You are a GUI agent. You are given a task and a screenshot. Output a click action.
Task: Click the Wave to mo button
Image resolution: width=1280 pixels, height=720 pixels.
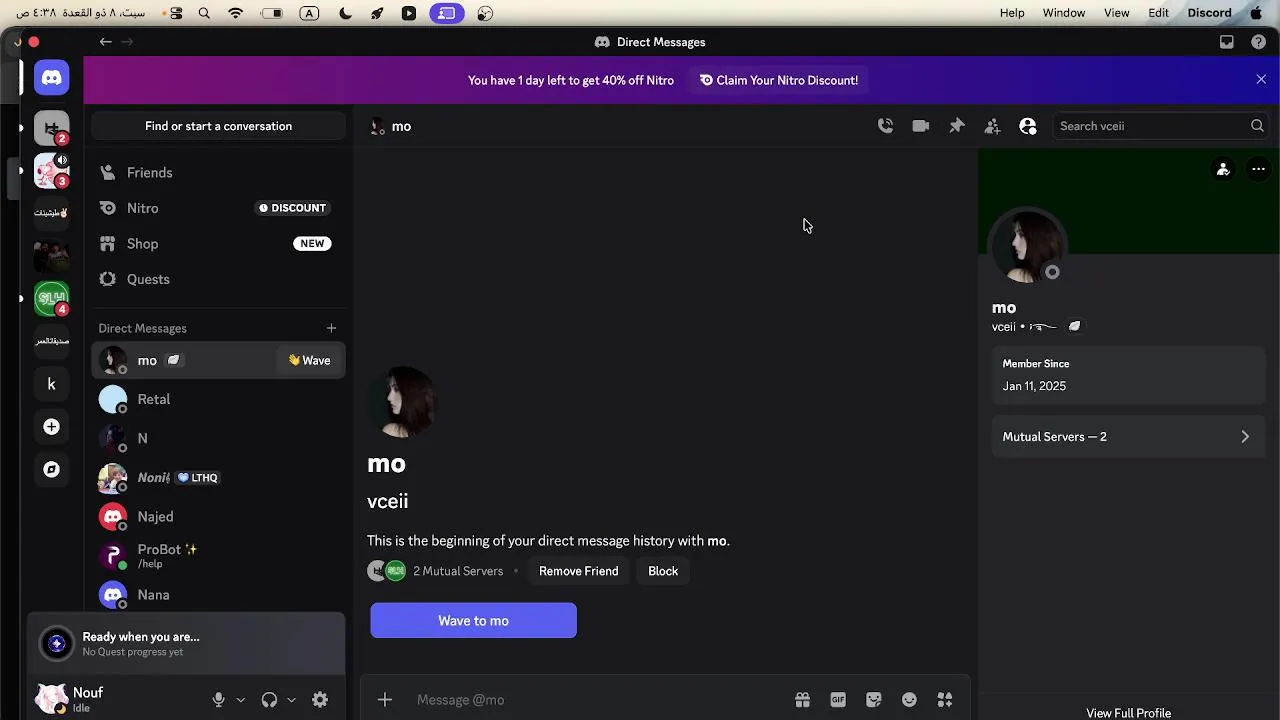click(x=473, y=621)
